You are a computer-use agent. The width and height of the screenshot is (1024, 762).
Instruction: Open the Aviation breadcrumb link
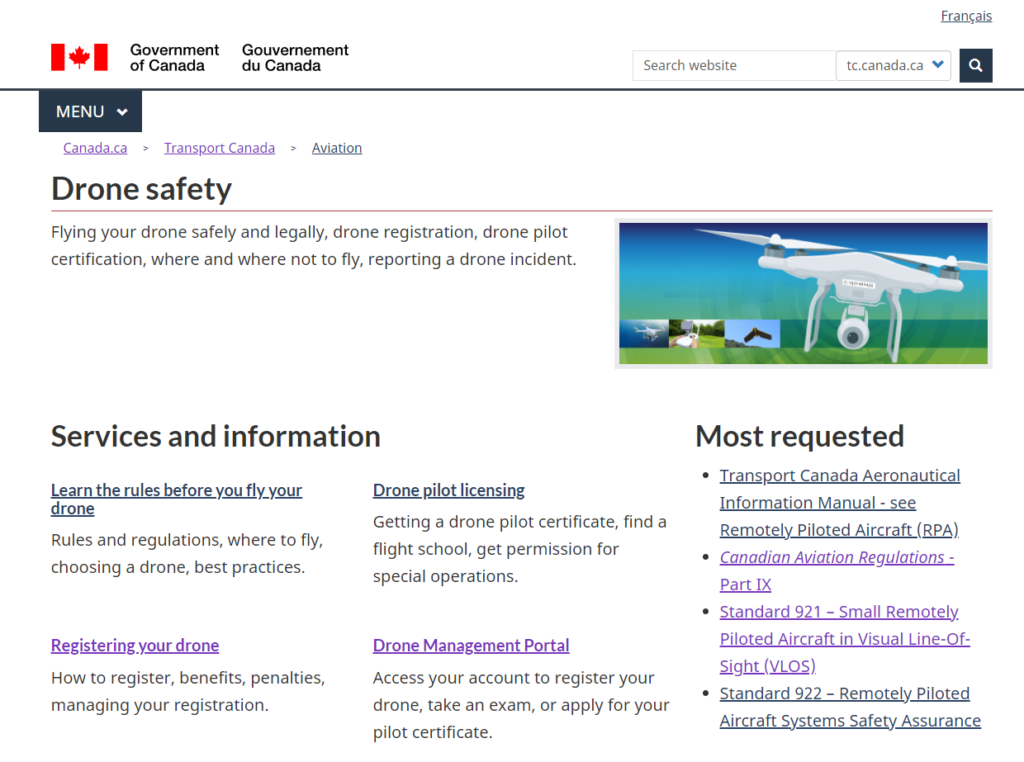point(337,148)
